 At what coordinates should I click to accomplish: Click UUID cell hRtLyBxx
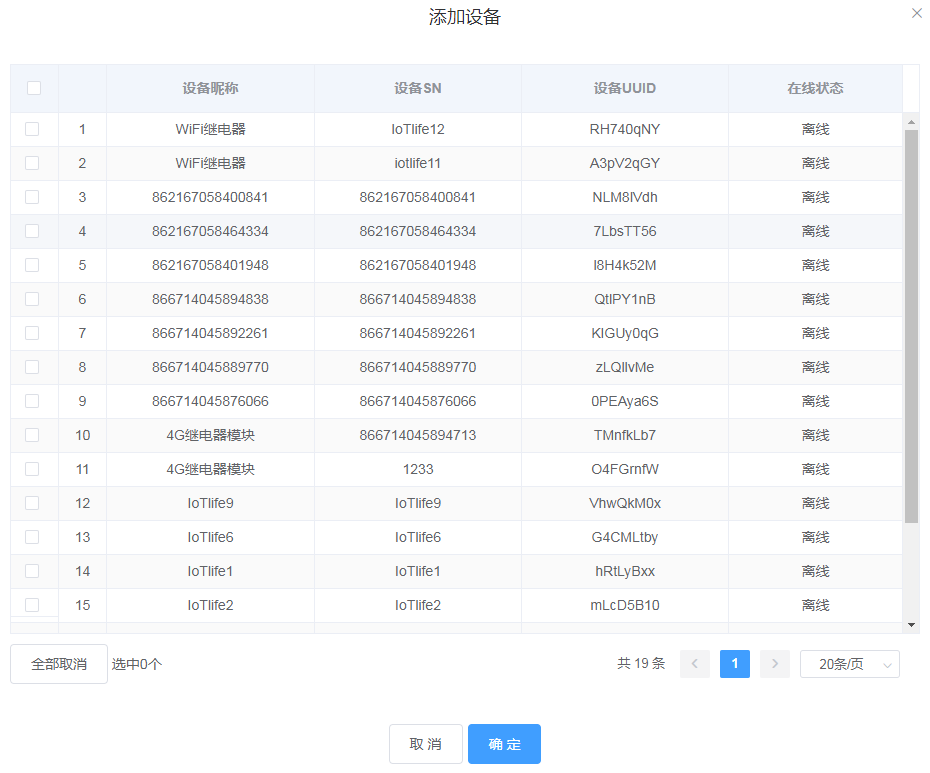click(x=625, y=571)
